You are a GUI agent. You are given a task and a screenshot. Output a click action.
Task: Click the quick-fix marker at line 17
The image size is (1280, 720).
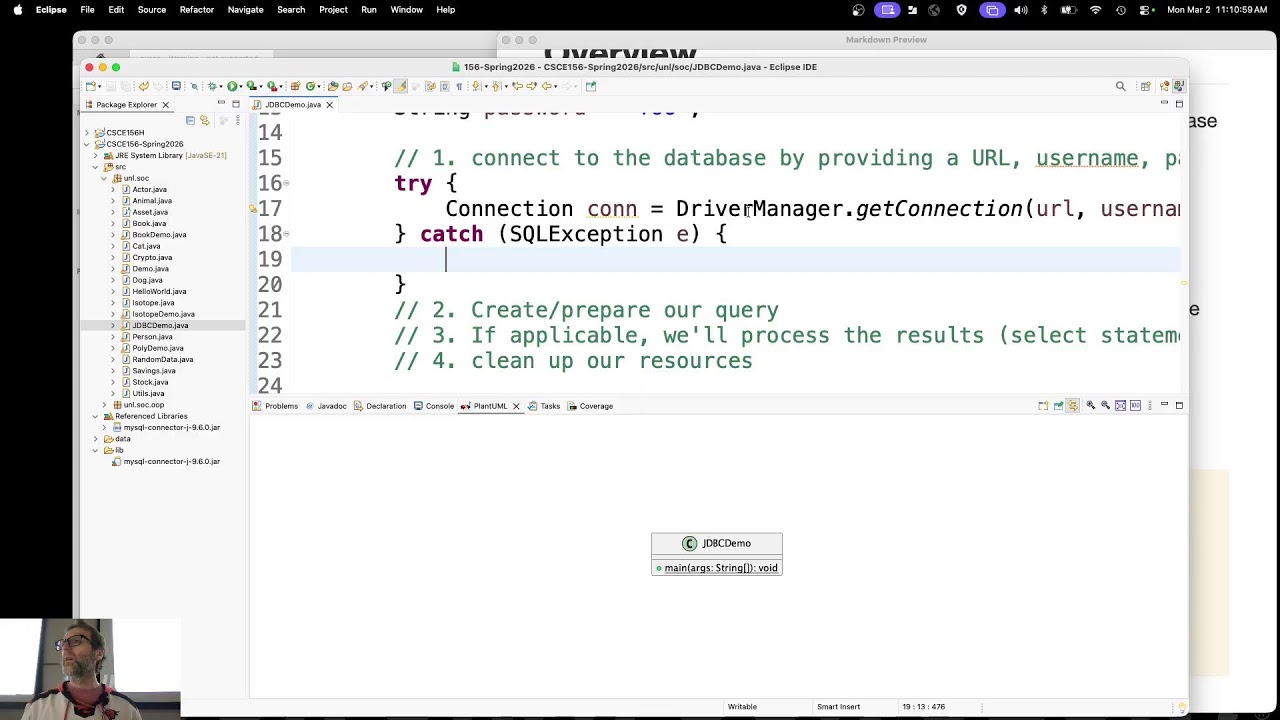(x=253, y=209)
